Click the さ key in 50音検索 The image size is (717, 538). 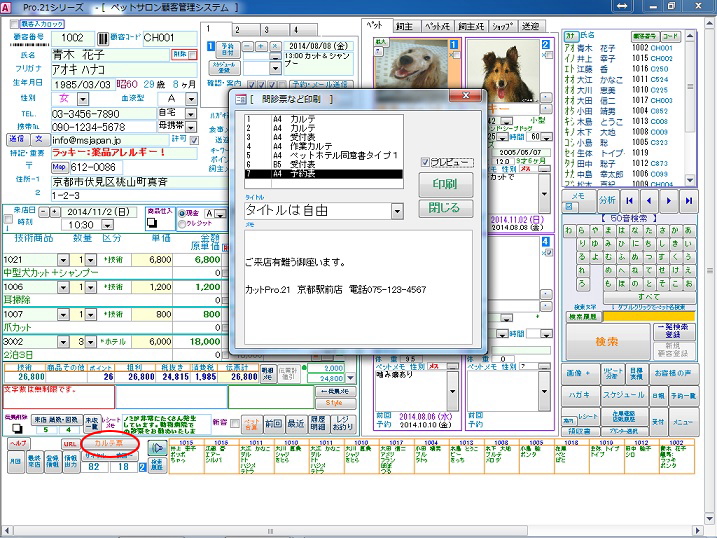tap(662, 231)
